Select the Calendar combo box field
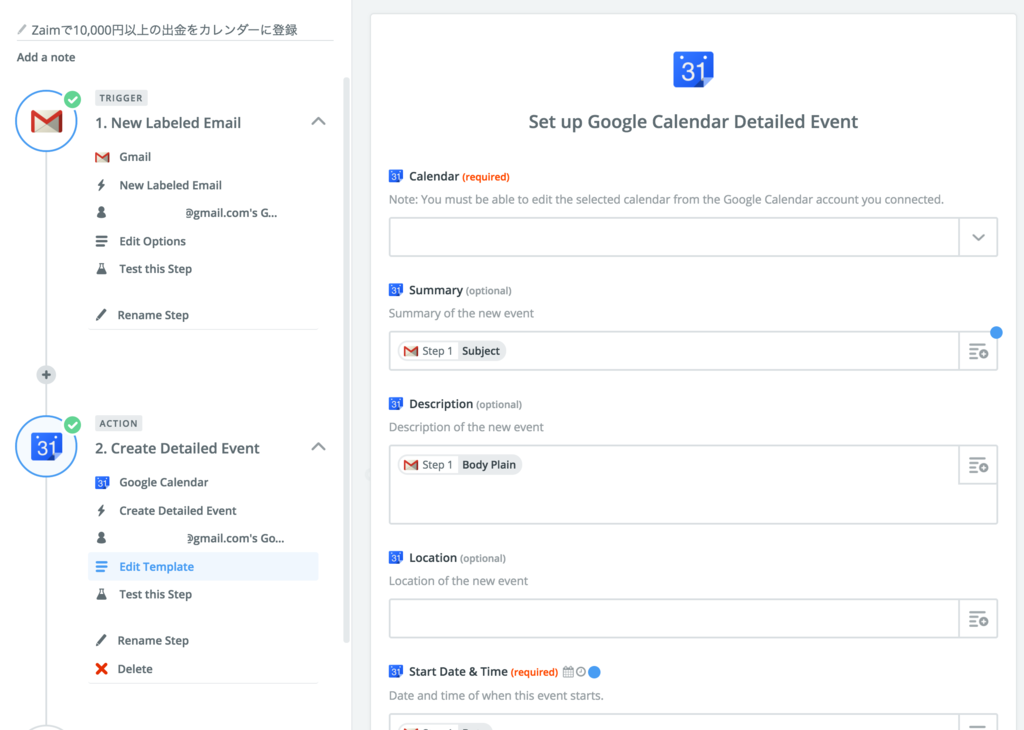This screenshot has width=1024, height=730. point(693,237)
